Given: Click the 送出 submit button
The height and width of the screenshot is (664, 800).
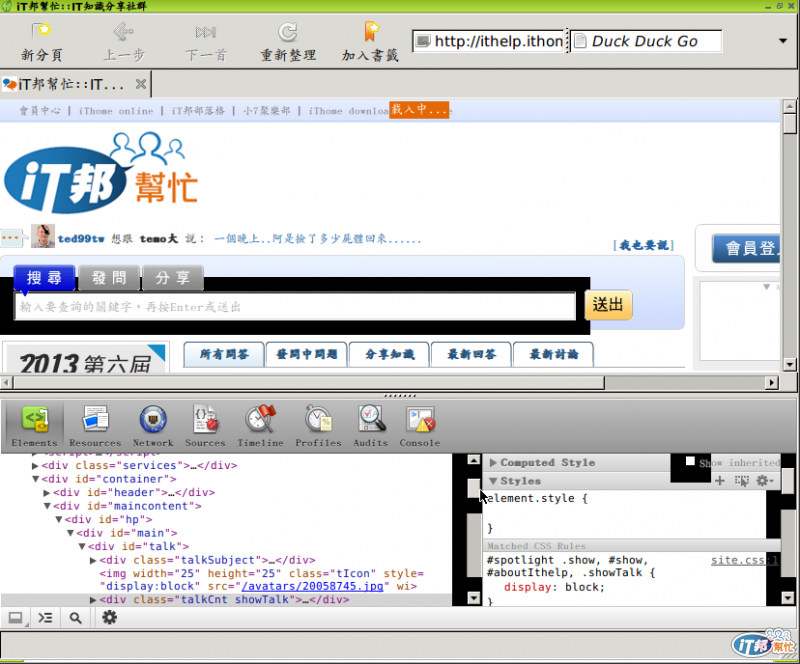Looking at the screenshot, I should coord(608,305).
